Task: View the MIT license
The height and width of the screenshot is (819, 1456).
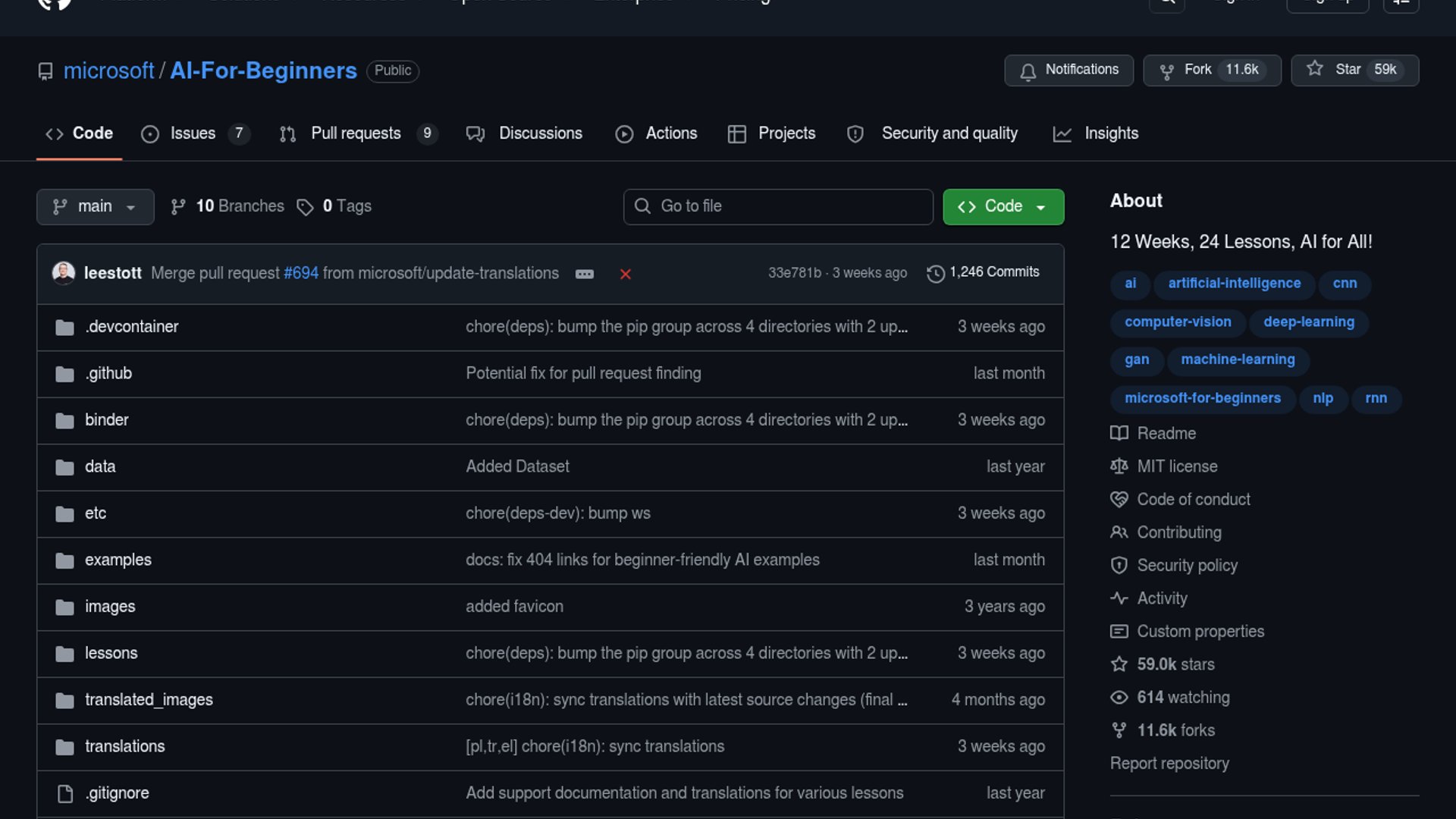Action: (1164, 467)
